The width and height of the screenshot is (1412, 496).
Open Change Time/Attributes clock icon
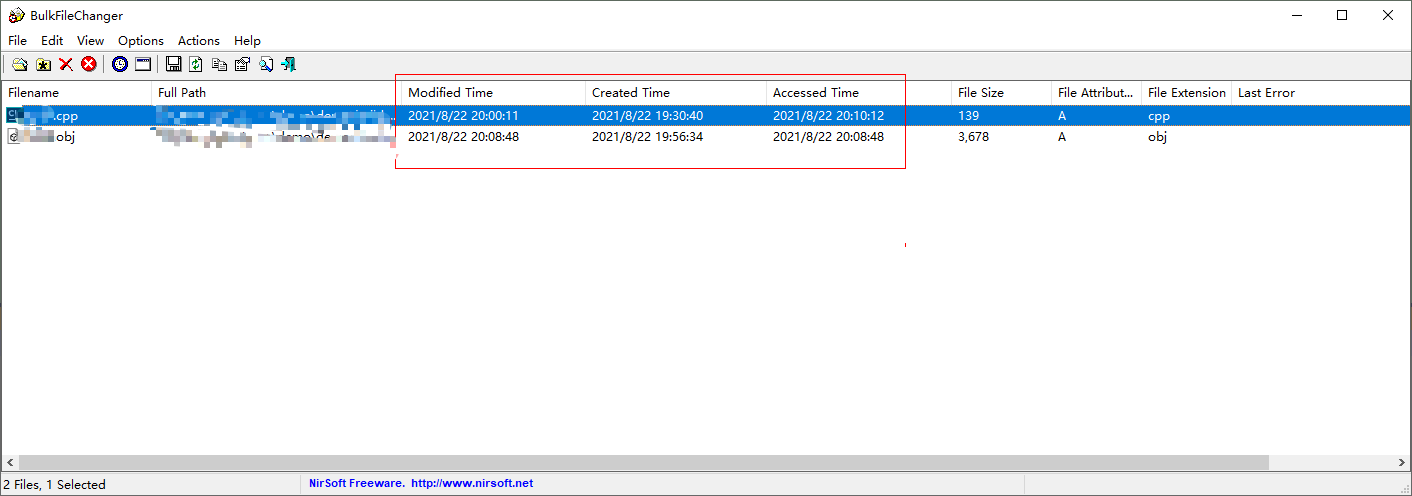coord(120,65)
